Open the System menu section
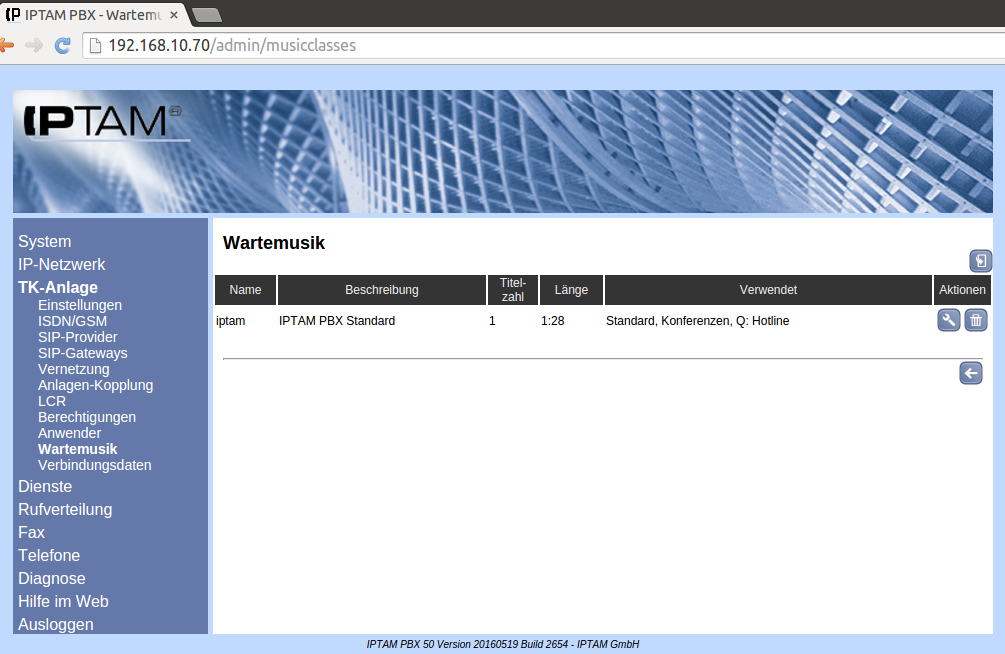 (x=45, y=241)
